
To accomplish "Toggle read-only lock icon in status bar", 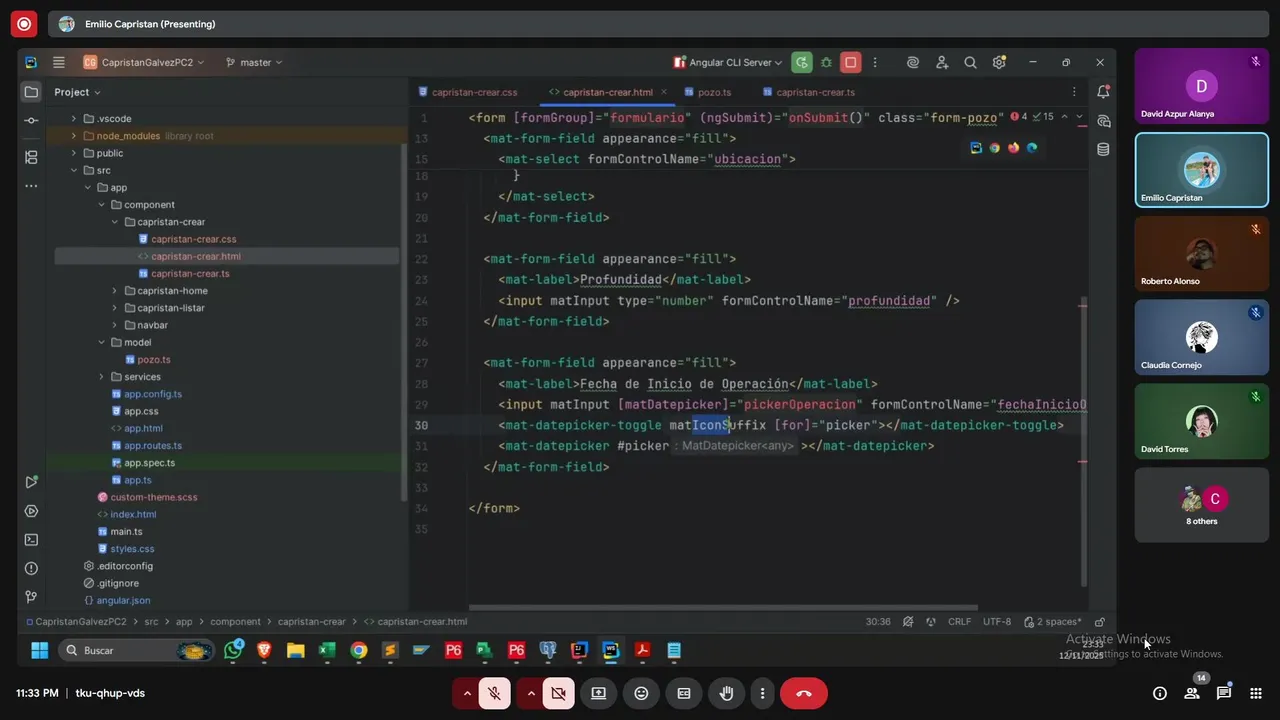I will pos(1100,621).
